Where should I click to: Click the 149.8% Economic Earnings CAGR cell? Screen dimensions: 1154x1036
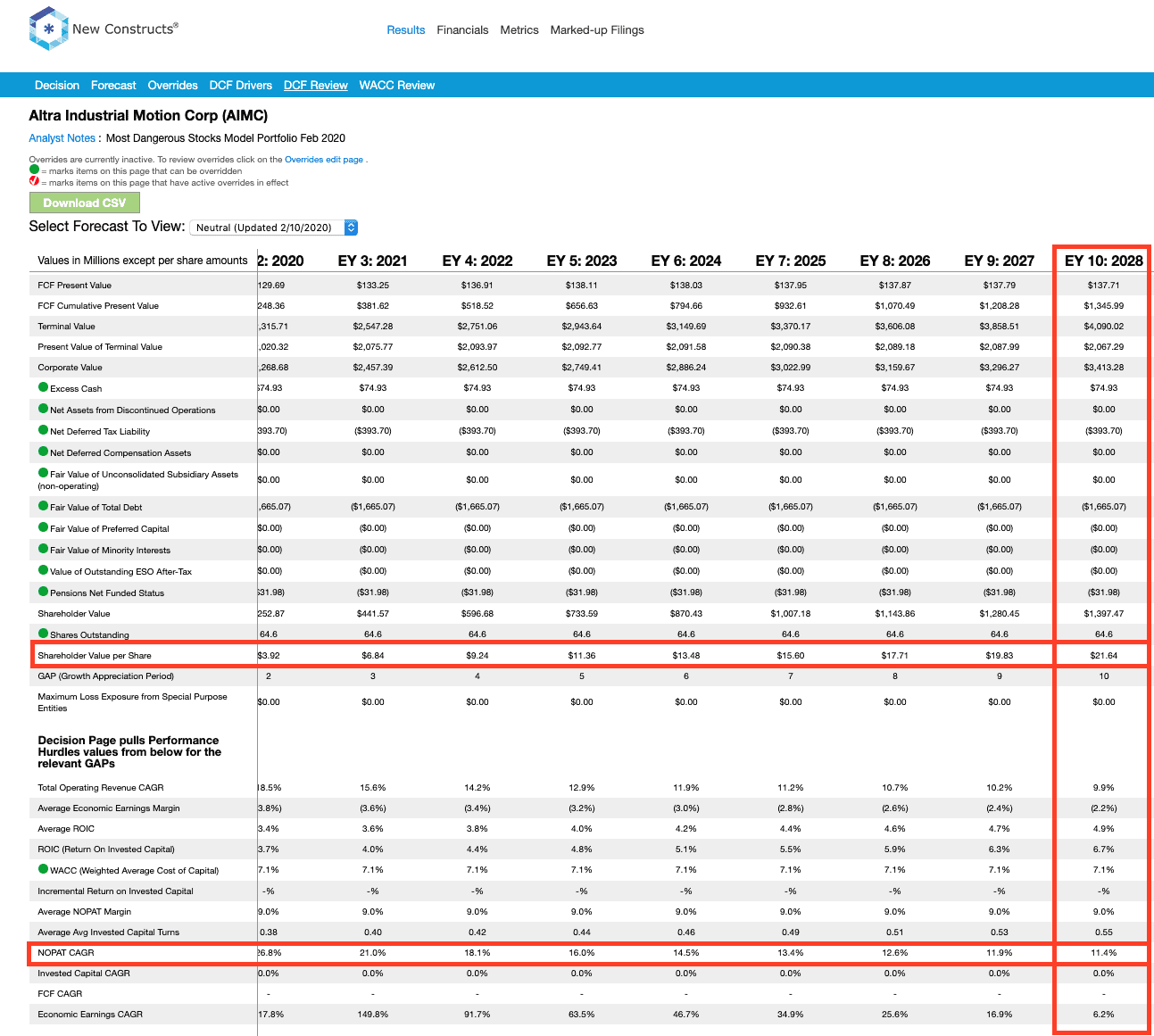coord(373,1015)
